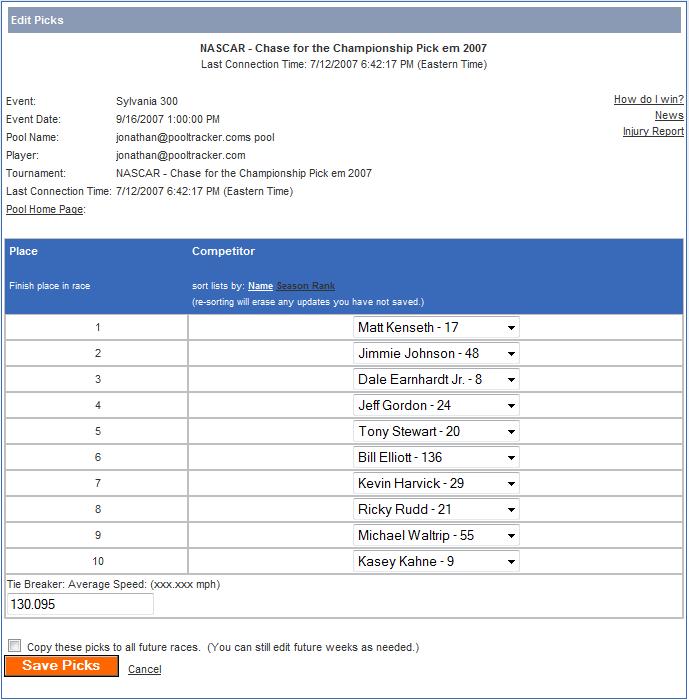Click the event date 9/16/2007 1:00:00 PM
Viewport: 689px width, 700px height.
click(x=168, y=119)
